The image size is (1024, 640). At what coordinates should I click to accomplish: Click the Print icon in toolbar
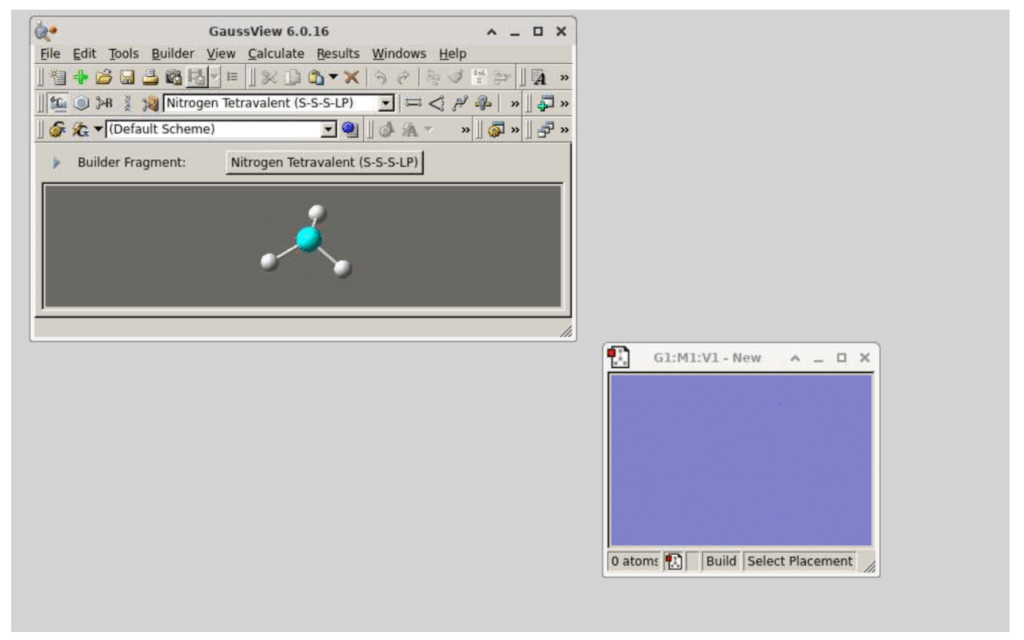150,77
